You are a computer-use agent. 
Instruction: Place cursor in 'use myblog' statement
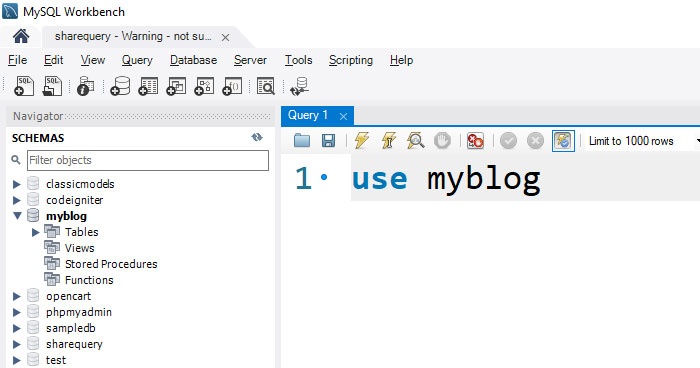tap(446, 179)
